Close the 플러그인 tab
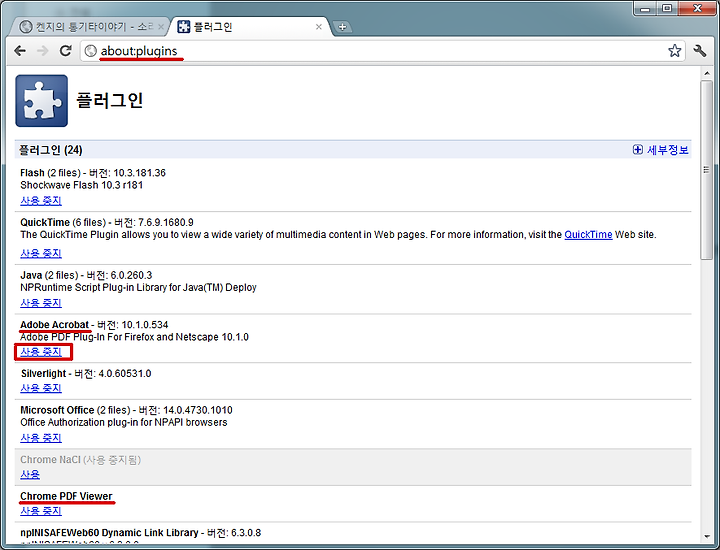Screen dimensions: 720x550 [319, 27]
